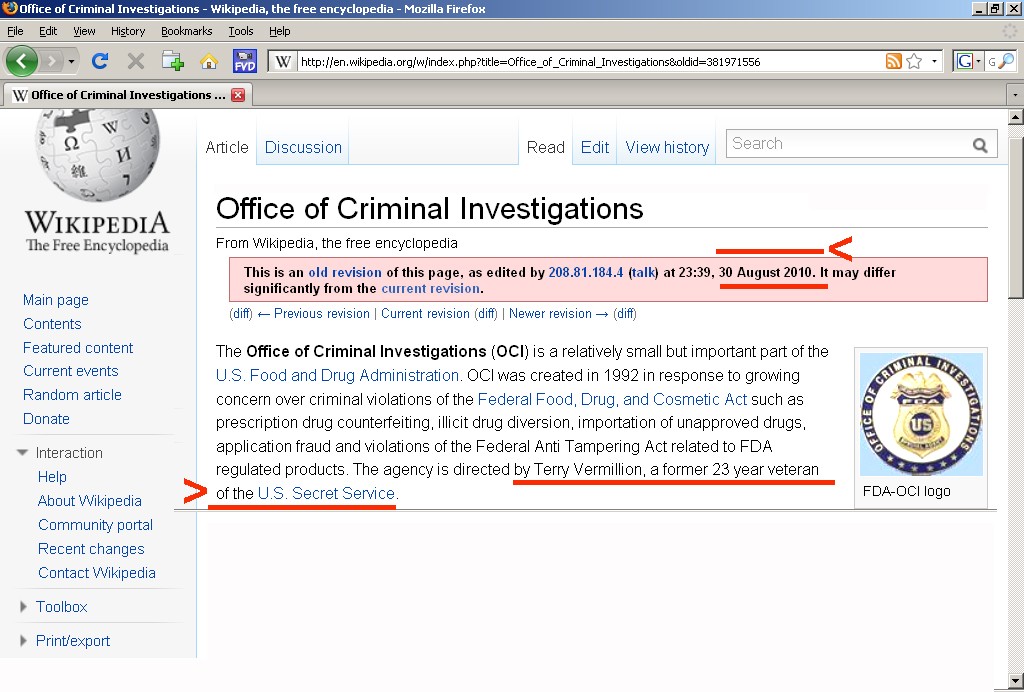Click the Wikipedia Search field
The image size is (1024, 692).
849,144
